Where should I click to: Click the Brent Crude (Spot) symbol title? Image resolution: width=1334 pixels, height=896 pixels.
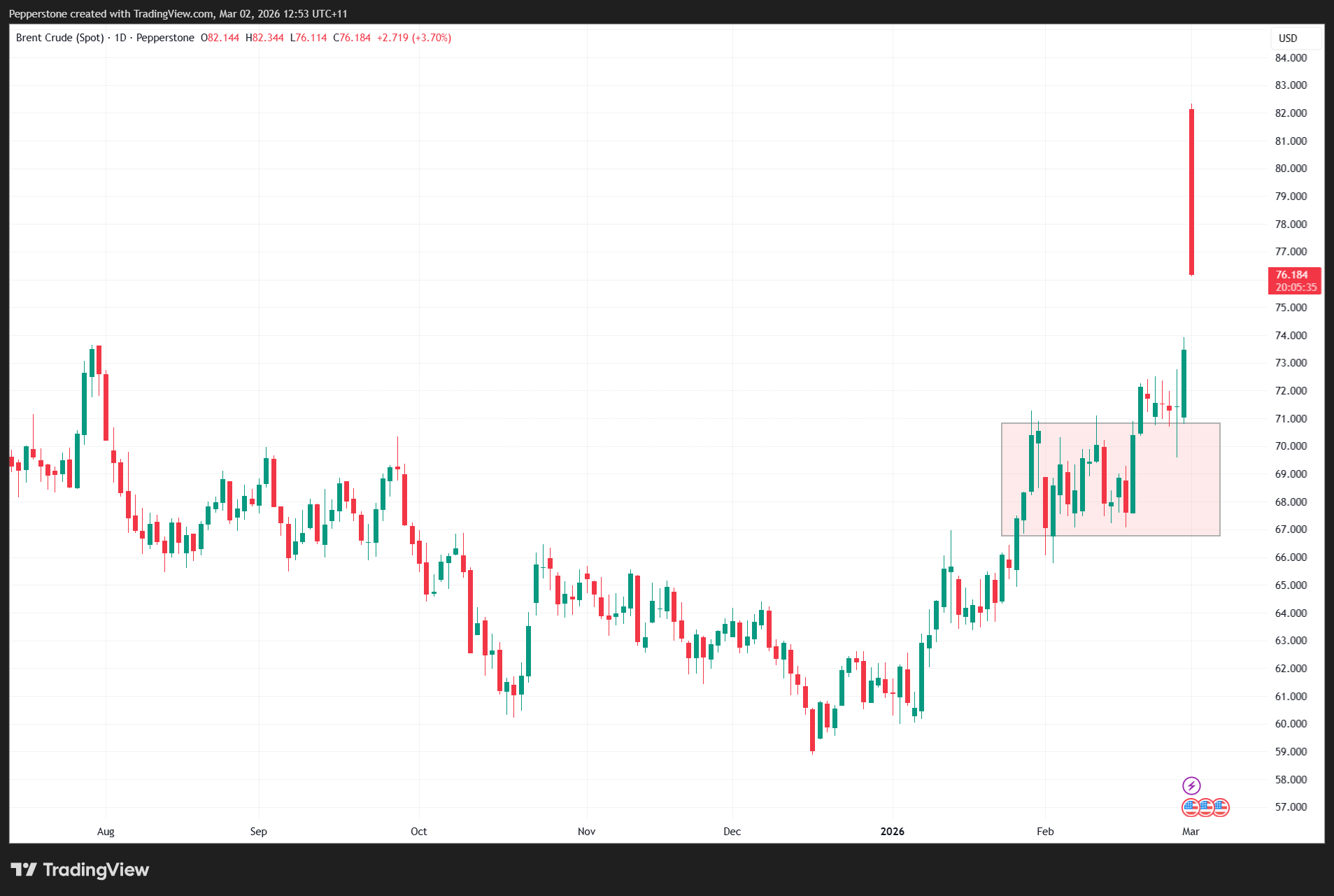[x=59, y=38]
